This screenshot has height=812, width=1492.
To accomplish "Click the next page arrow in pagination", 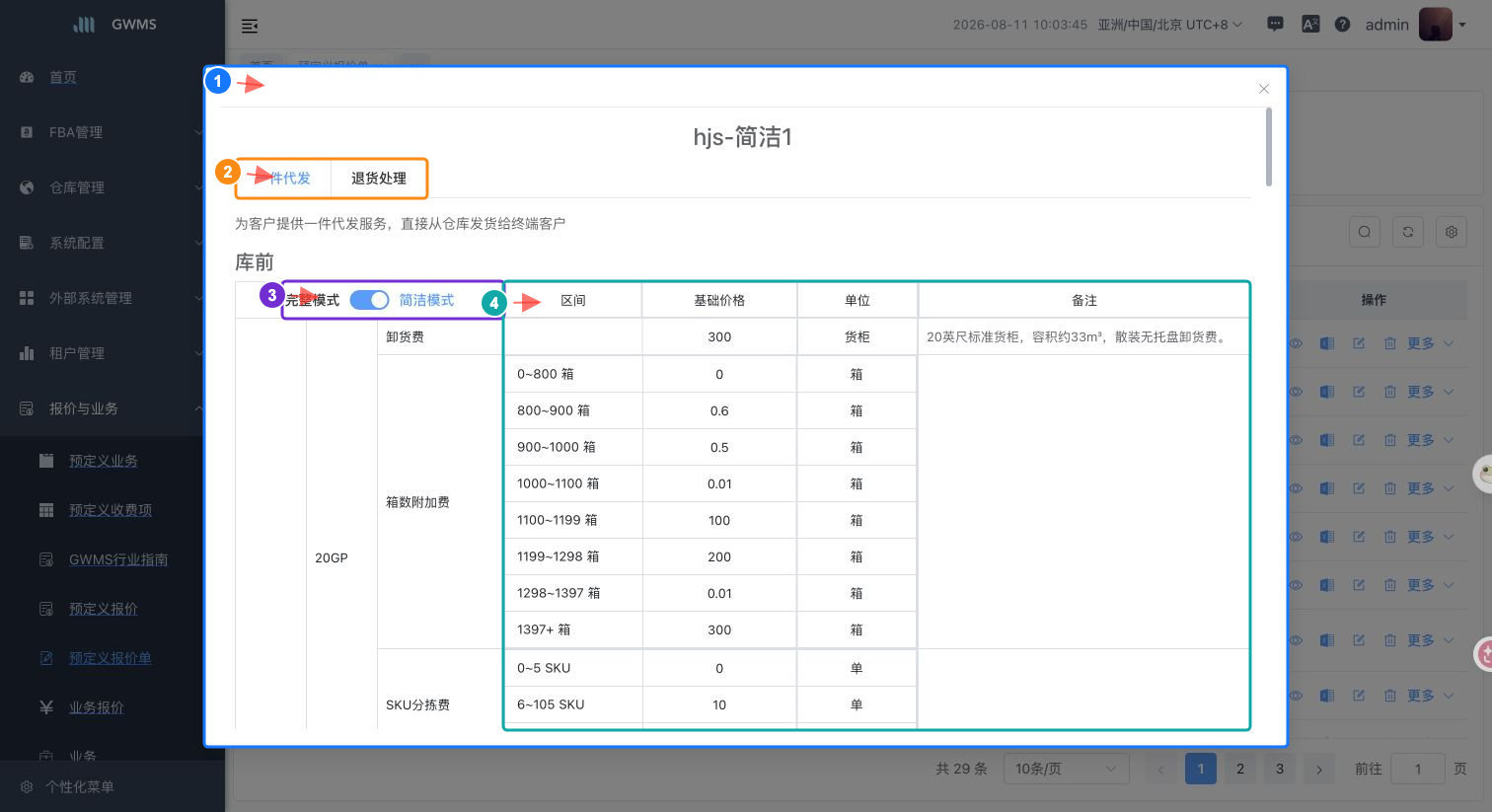I will [x=1319, y=769].
